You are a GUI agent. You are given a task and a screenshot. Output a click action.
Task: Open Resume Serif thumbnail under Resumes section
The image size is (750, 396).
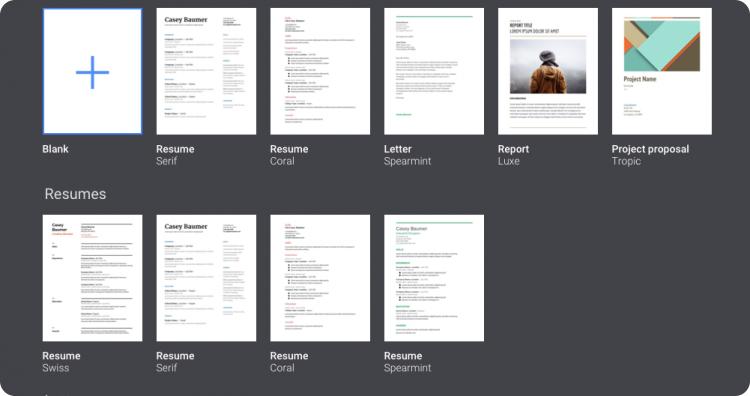click(206, 278)
